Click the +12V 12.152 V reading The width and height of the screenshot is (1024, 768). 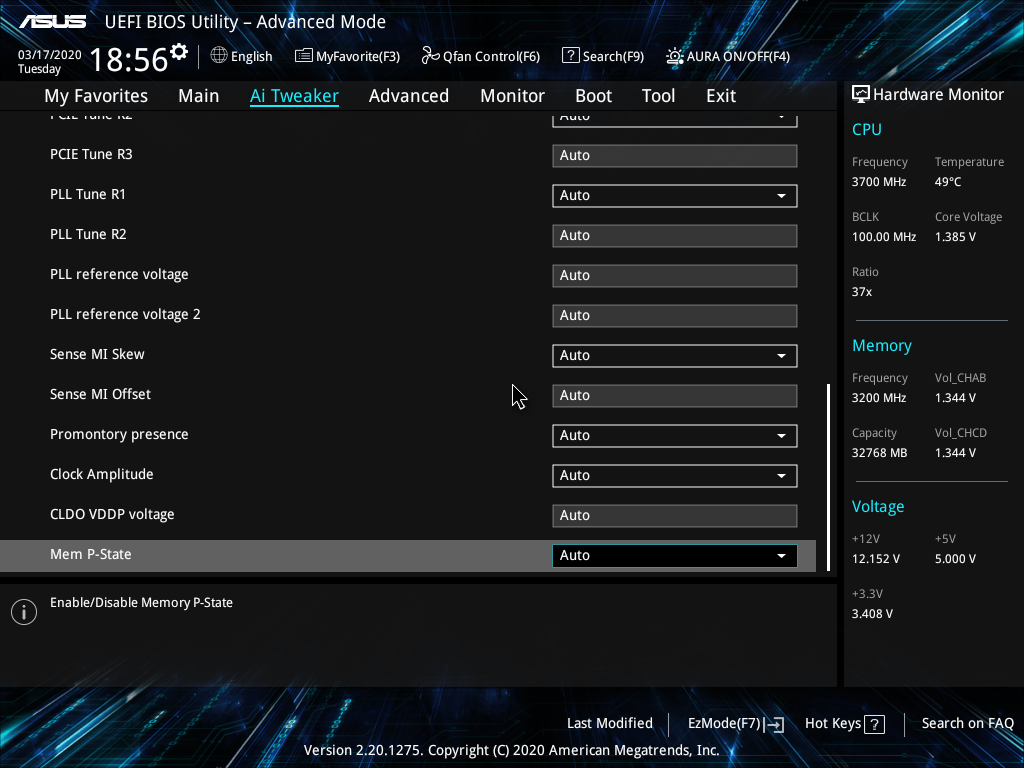pyautogui.click(x=876, y=560)
